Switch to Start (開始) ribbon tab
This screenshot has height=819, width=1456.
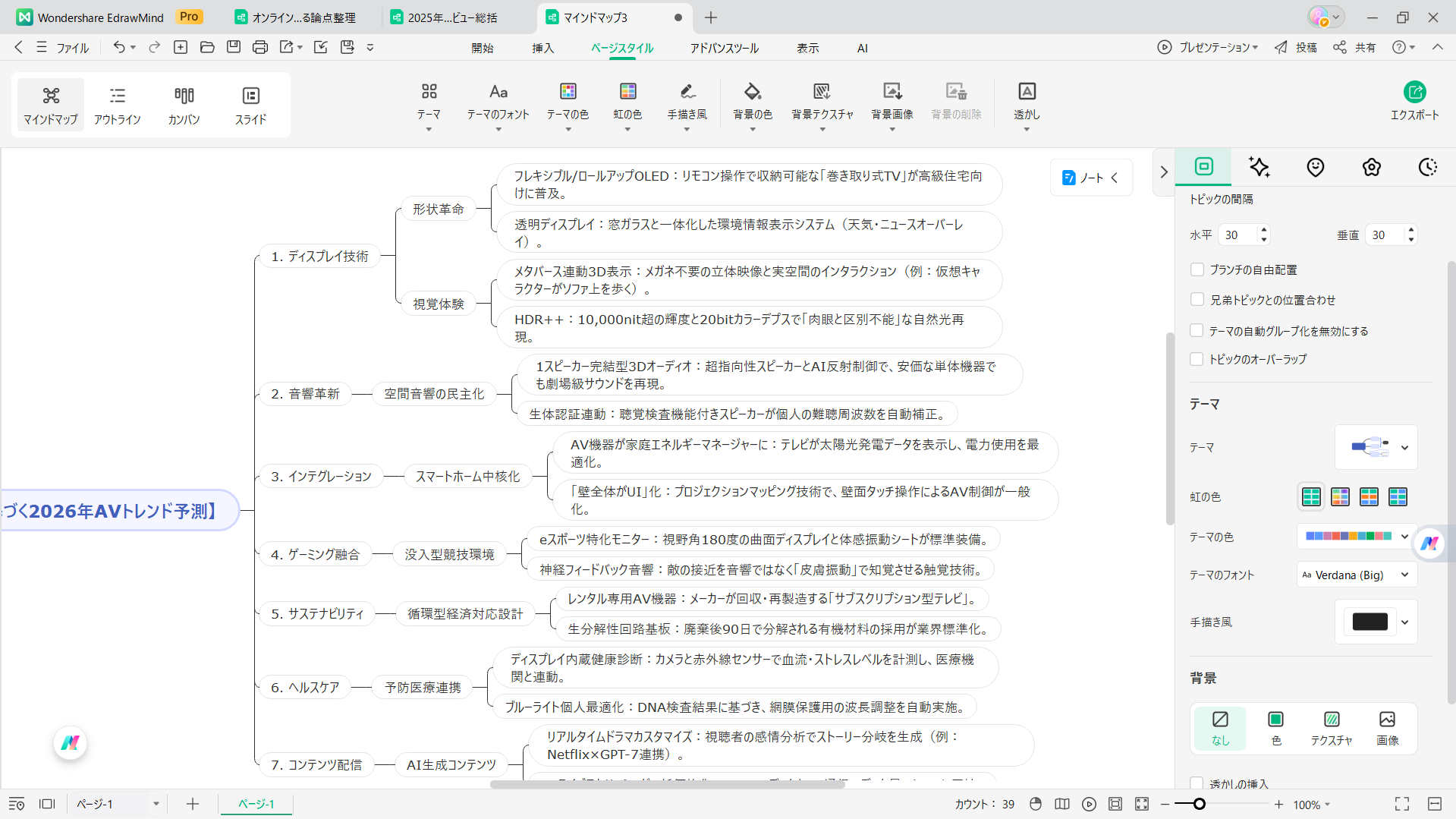tap(483, 48)
